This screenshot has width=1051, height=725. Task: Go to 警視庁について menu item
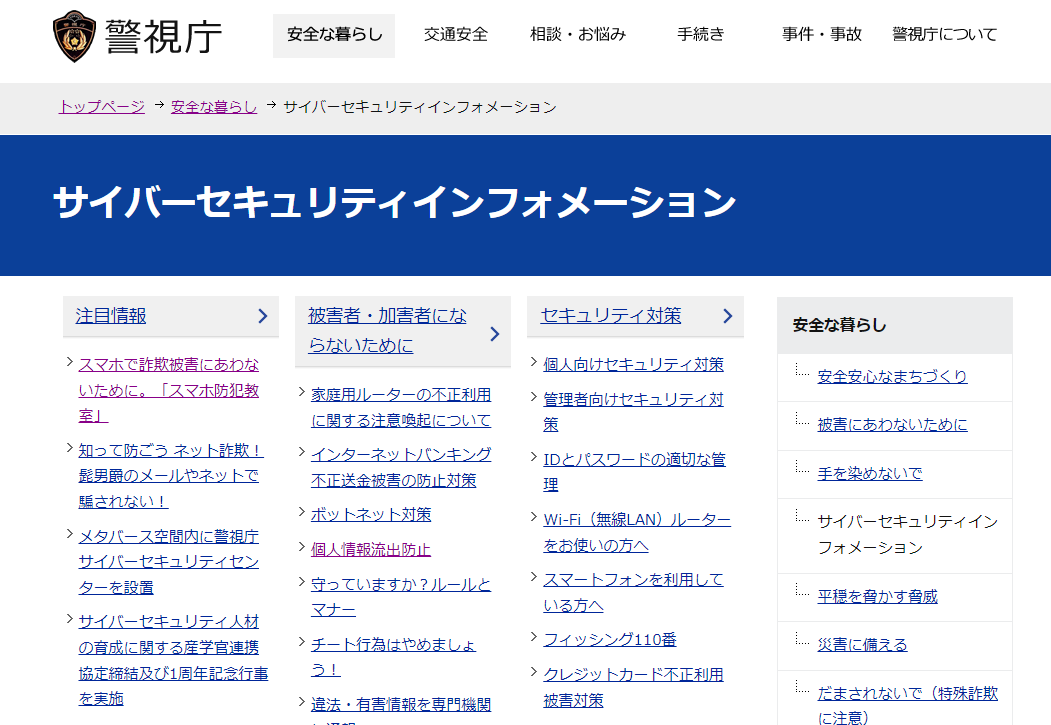pyautogui.click(x=944, y=35)
